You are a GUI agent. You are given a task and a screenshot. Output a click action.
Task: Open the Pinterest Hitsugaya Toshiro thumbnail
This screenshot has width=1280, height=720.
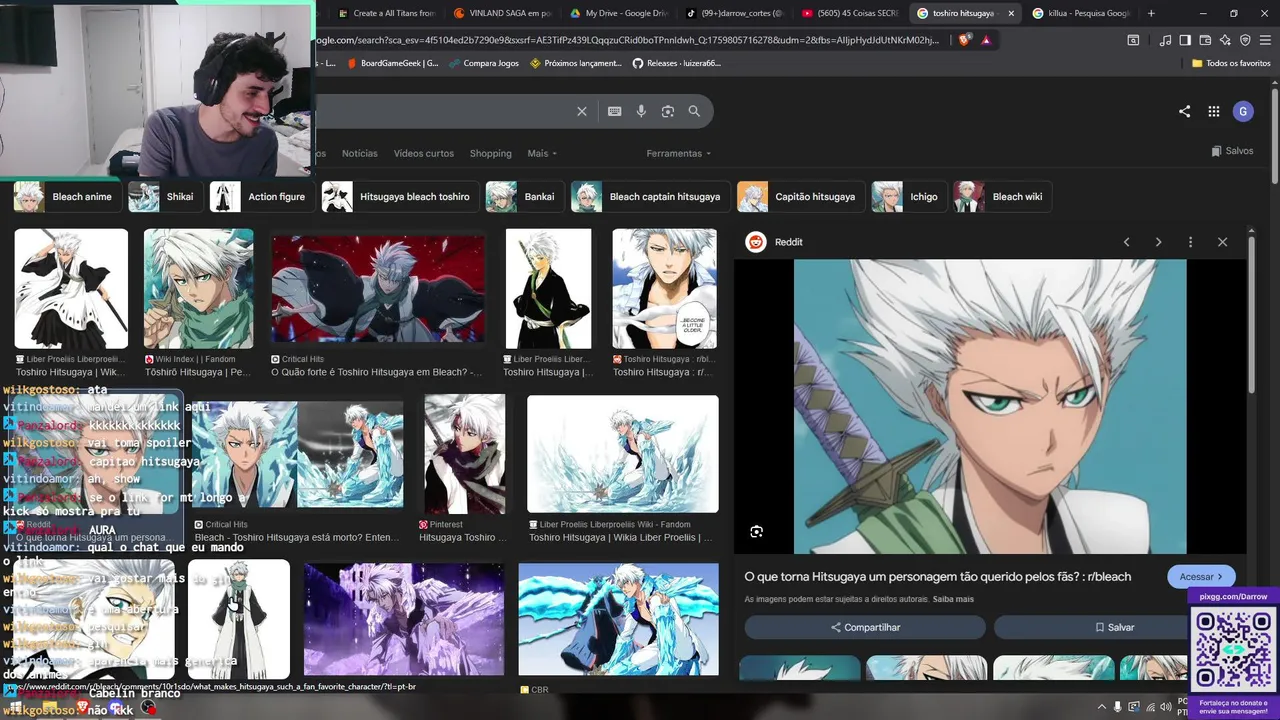point(464,454)
